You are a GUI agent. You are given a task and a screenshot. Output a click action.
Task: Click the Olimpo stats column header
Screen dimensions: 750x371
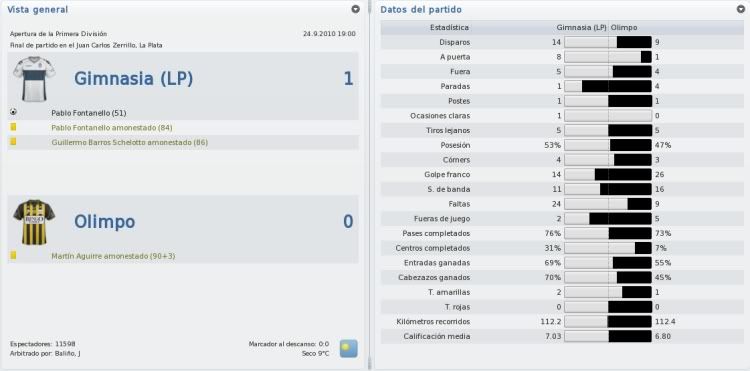(624, 28)
